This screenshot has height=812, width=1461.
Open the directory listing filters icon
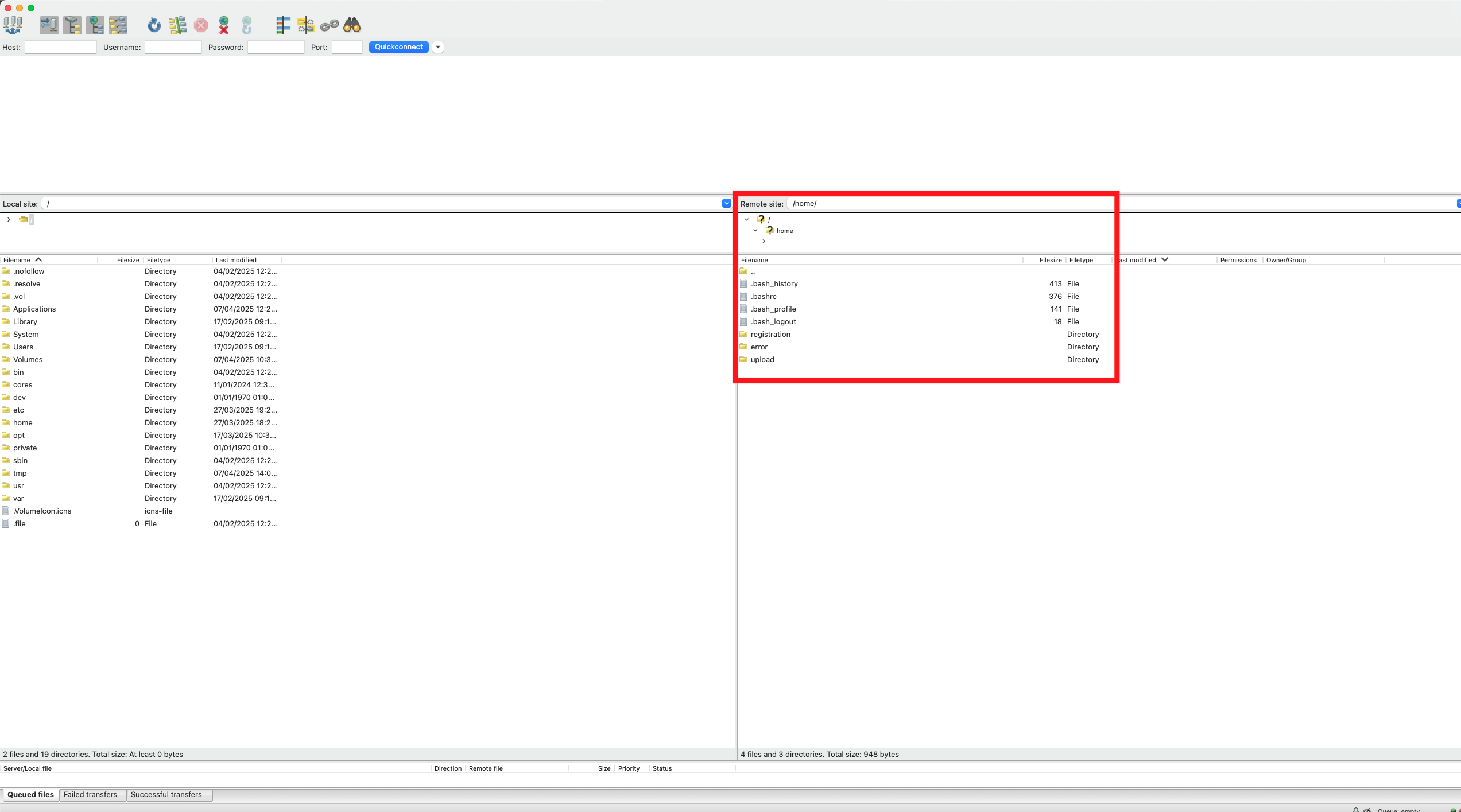point(283,25)
